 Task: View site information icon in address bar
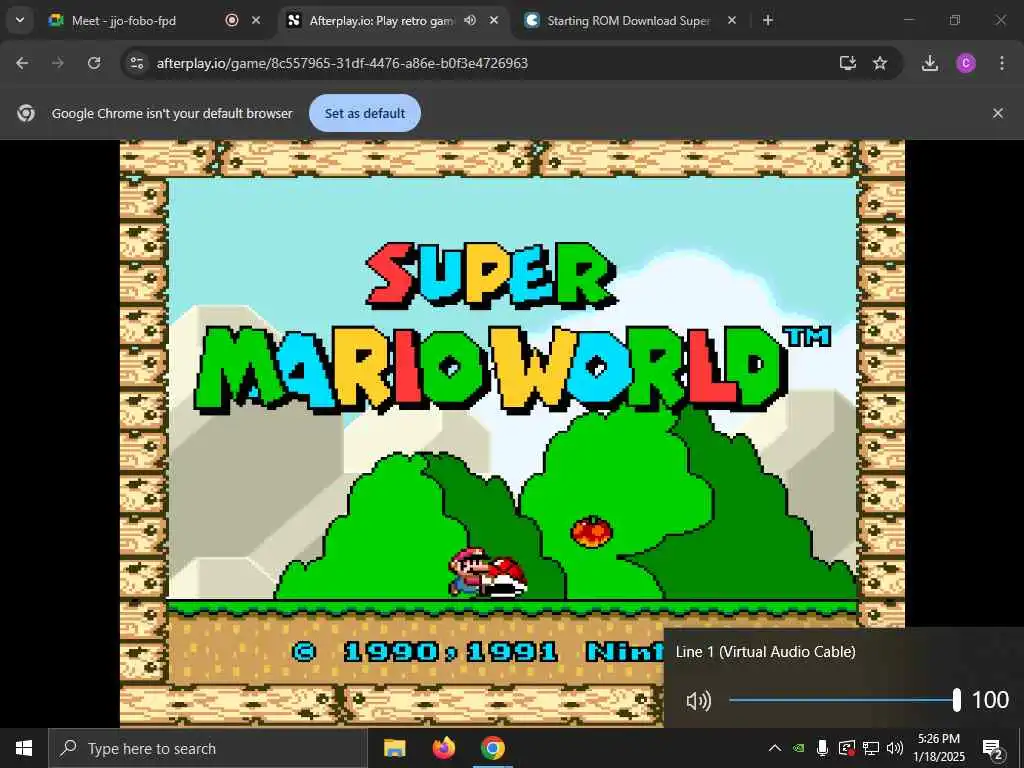136,63
